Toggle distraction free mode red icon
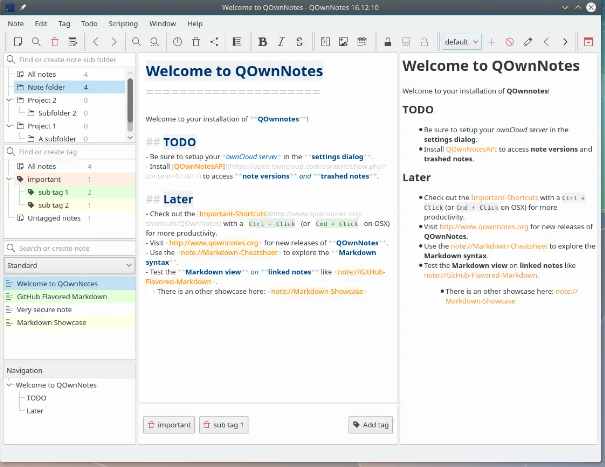 point(588,42)
